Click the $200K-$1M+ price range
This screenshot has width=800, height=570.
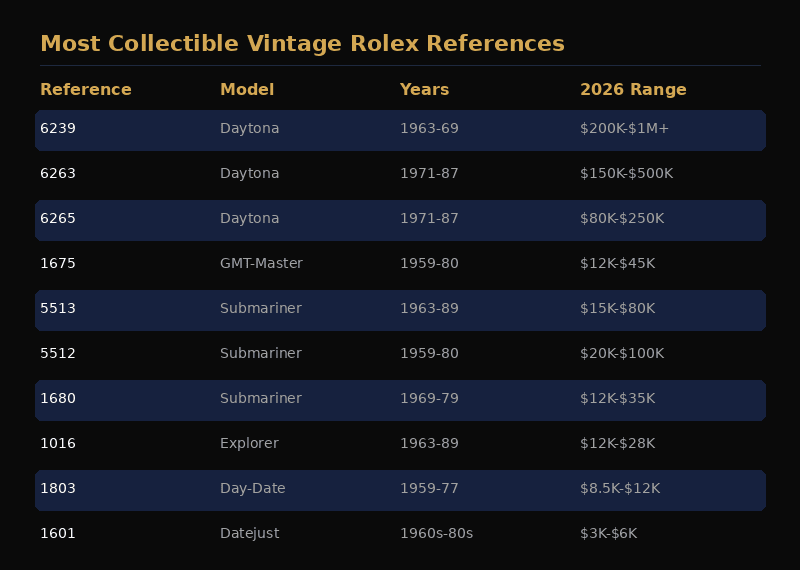[x=624, y=129]
